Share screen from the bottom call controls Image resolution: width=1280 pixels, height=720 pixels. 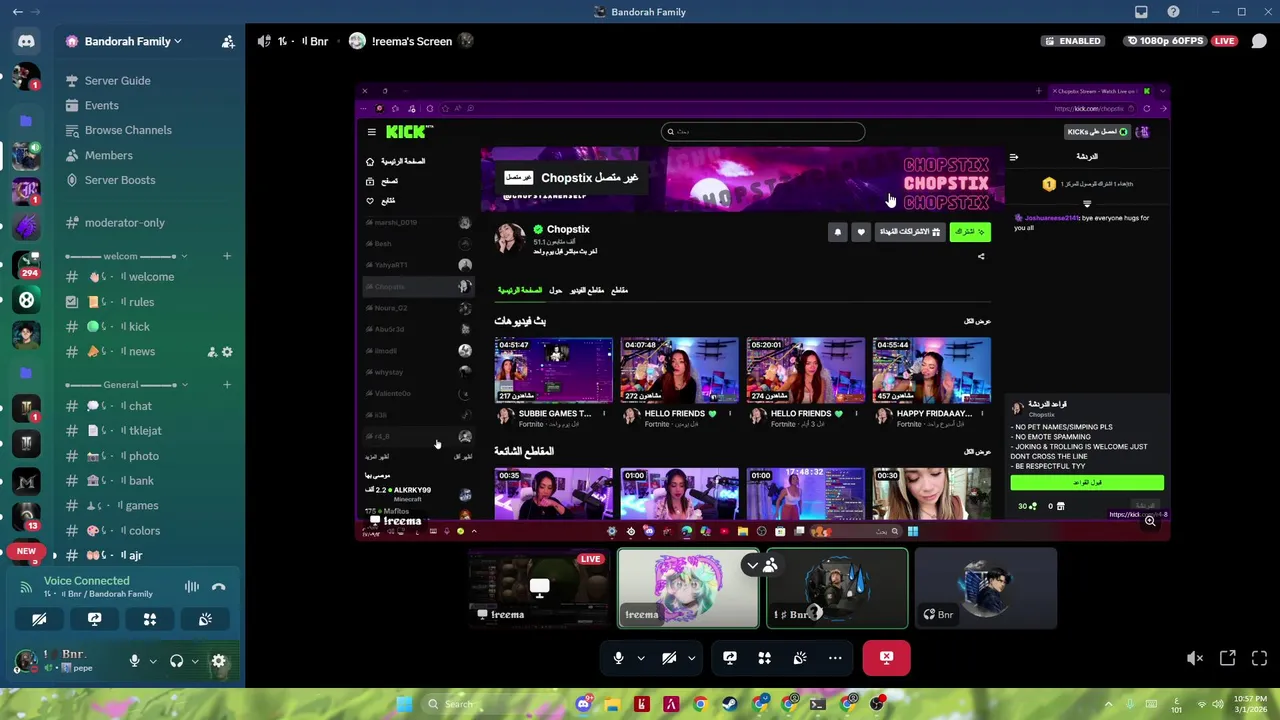point(730,658)
